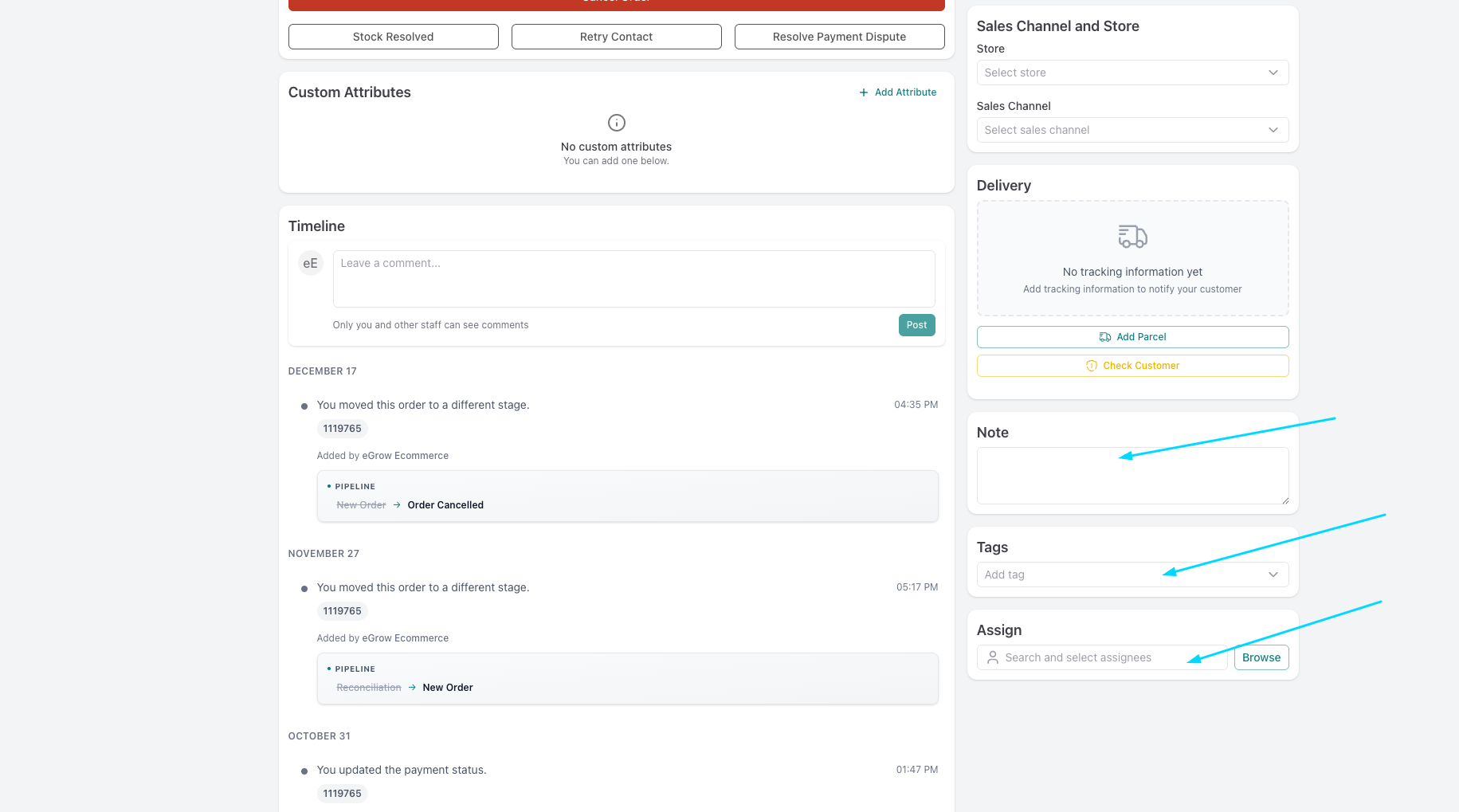Click the Retry Contact button

616,37
